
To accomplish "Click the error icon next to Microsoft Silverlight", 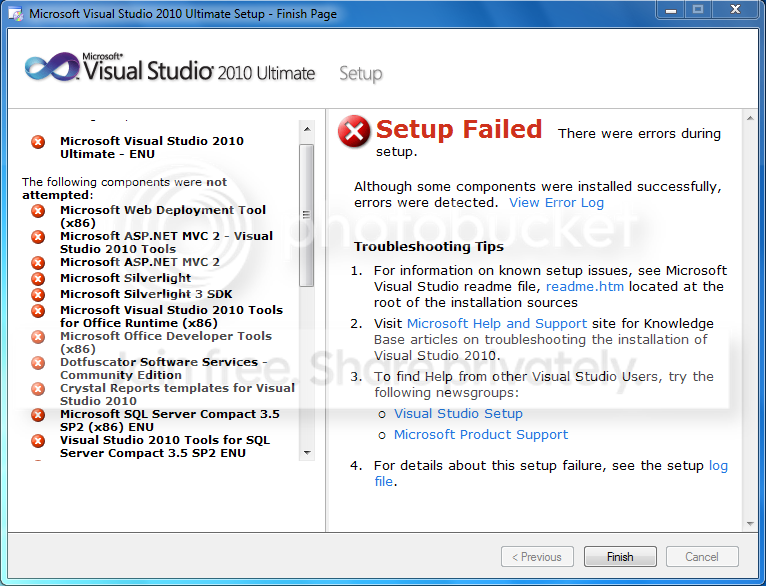I will pos(38,278).
